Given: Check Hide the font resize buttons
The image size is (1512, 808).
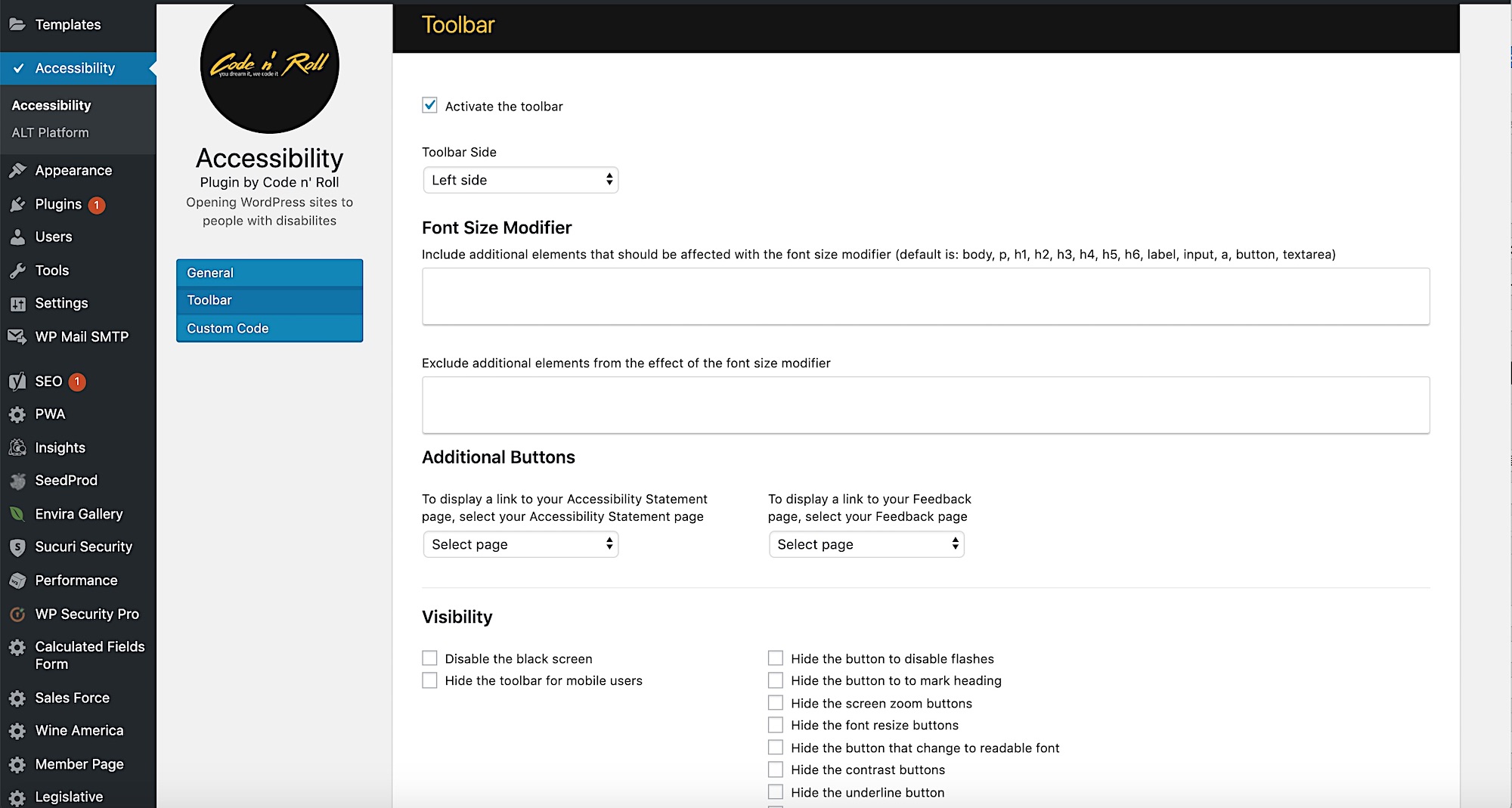Looking at the screenshot, I should click(x=776, y=725).
